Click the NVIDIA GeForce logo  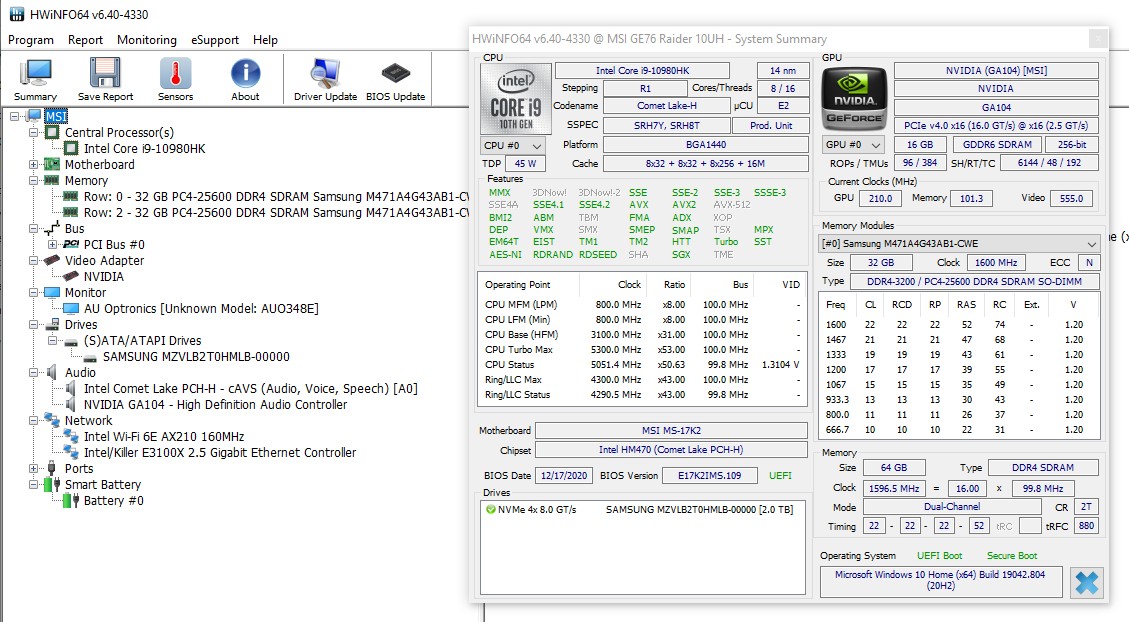click(x=853, y=99)
